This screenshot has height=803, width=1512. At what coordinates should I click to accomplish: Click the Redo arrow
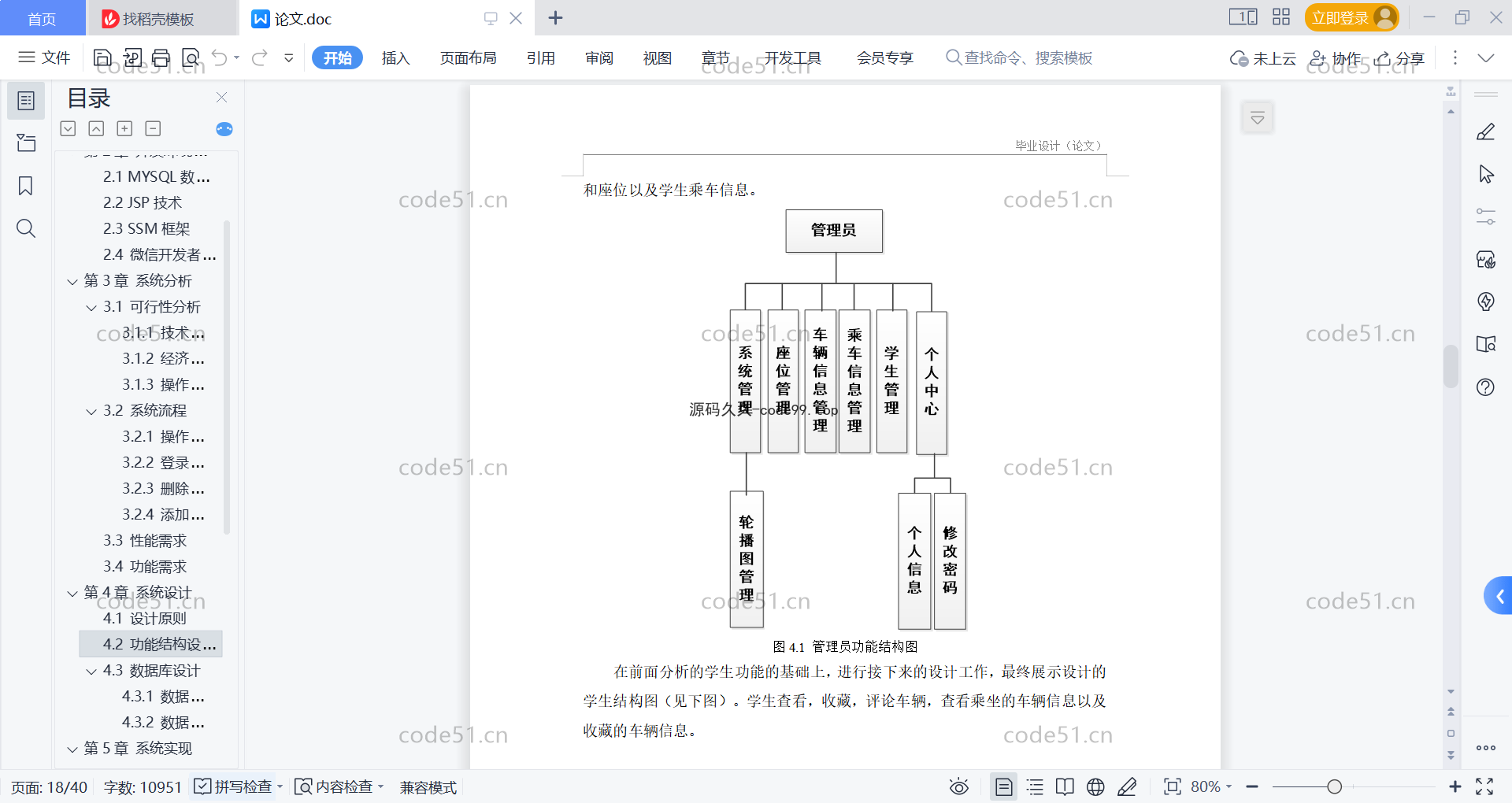259,57
